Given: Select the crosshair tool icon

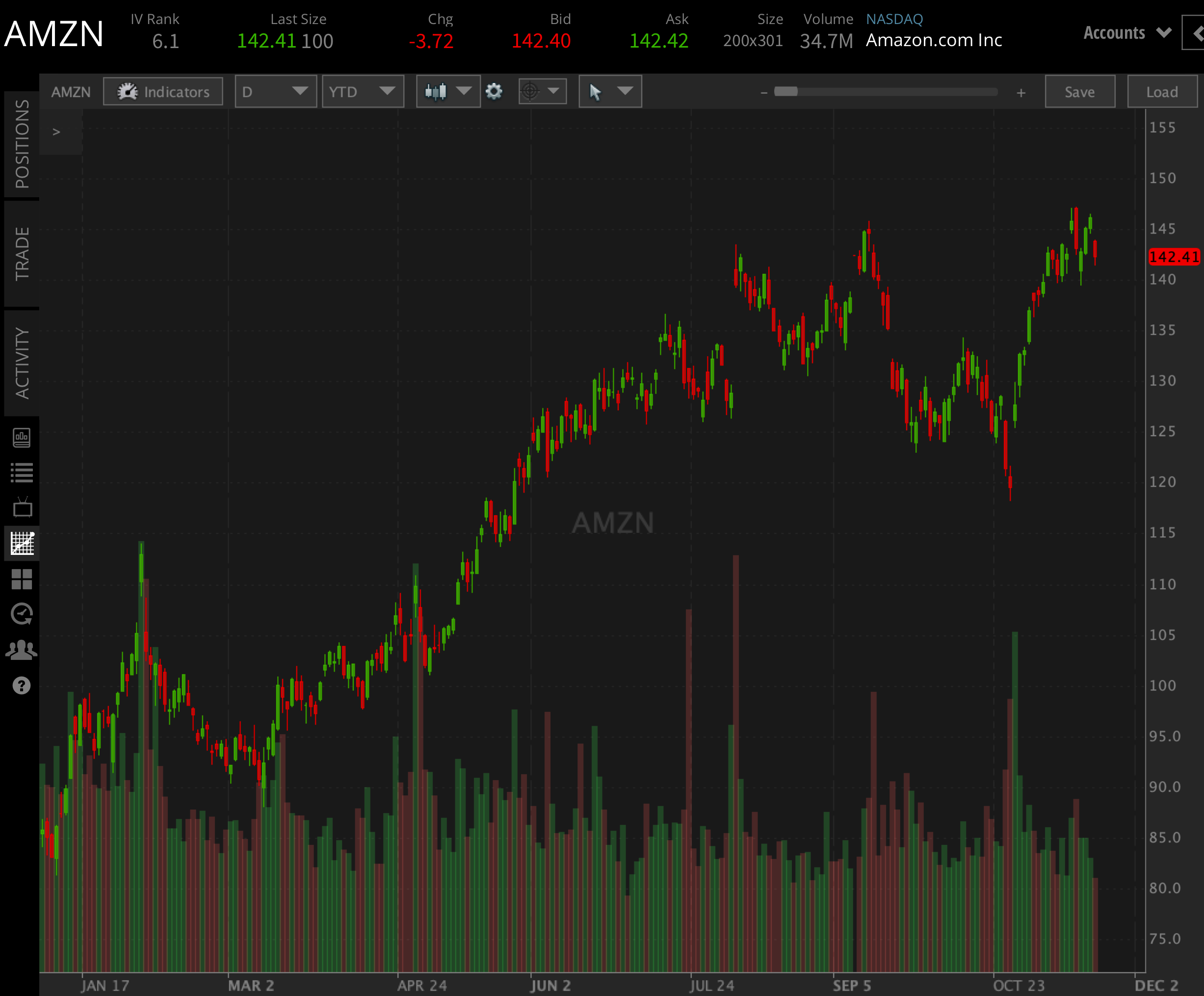Looking at the screenshot, I should point(530,91).
